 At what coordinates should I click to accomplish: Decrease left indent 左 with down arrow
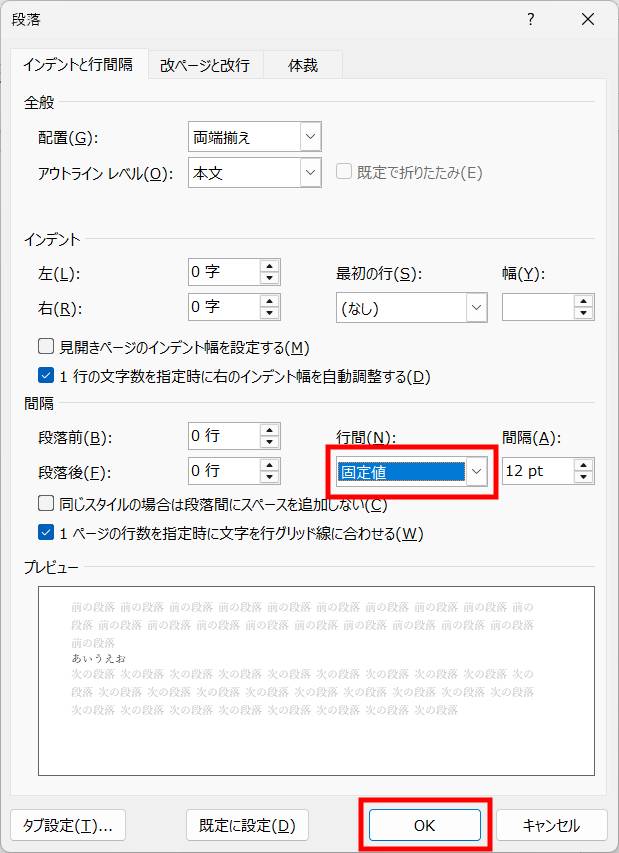[269, 278]
